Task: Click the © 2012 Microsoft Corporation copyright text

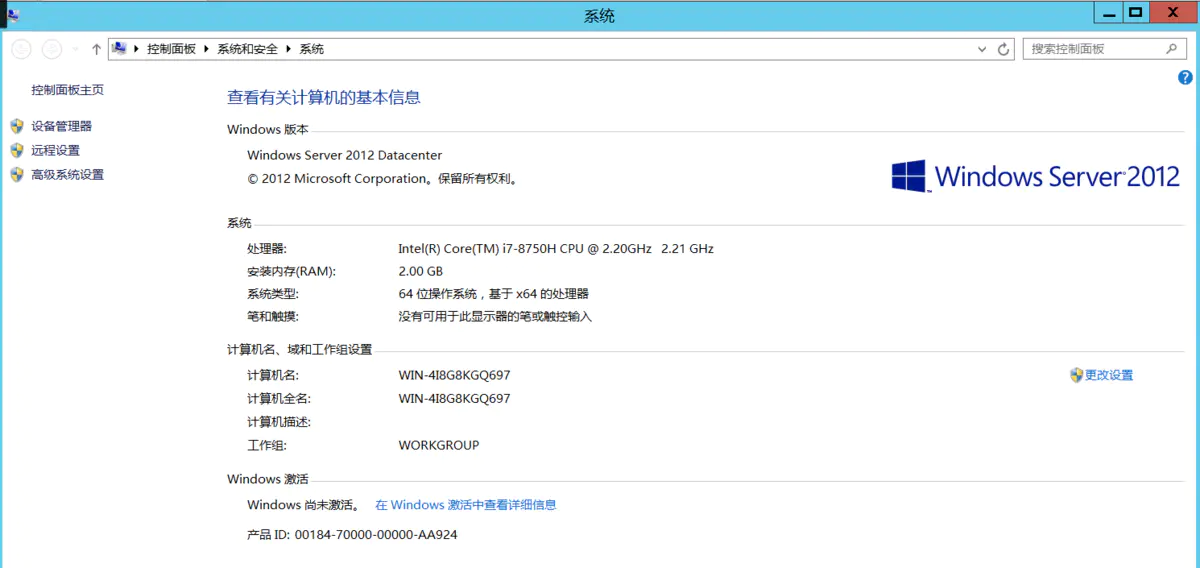Action: pyautogui.click(x=382, y=179)
